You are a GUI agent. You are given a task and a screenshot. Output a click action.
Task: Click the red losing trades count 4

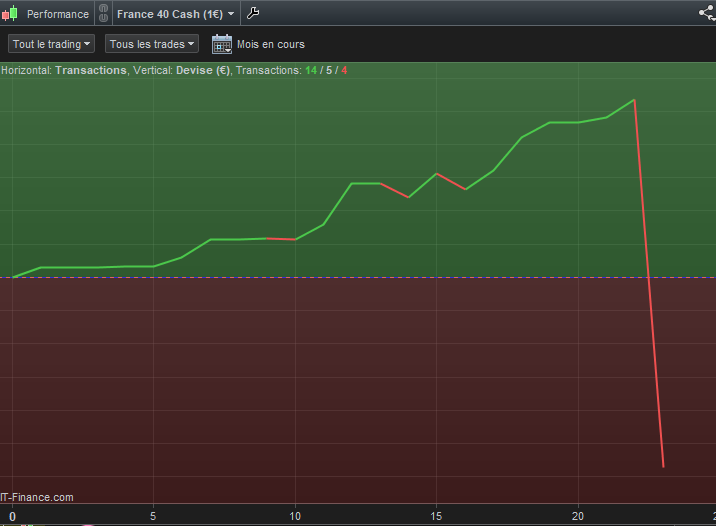click(344, 70)
